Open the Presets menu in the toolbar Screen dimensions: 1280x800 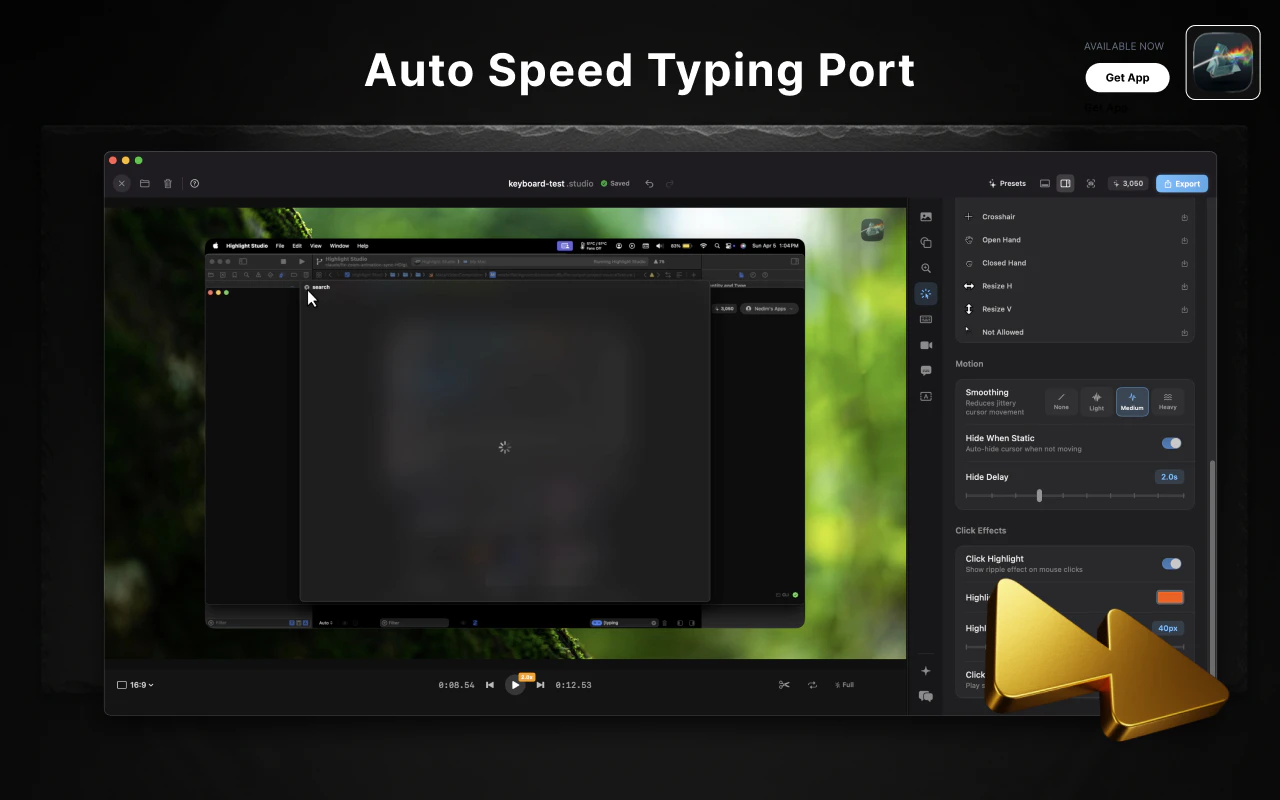coord(1007,183)
